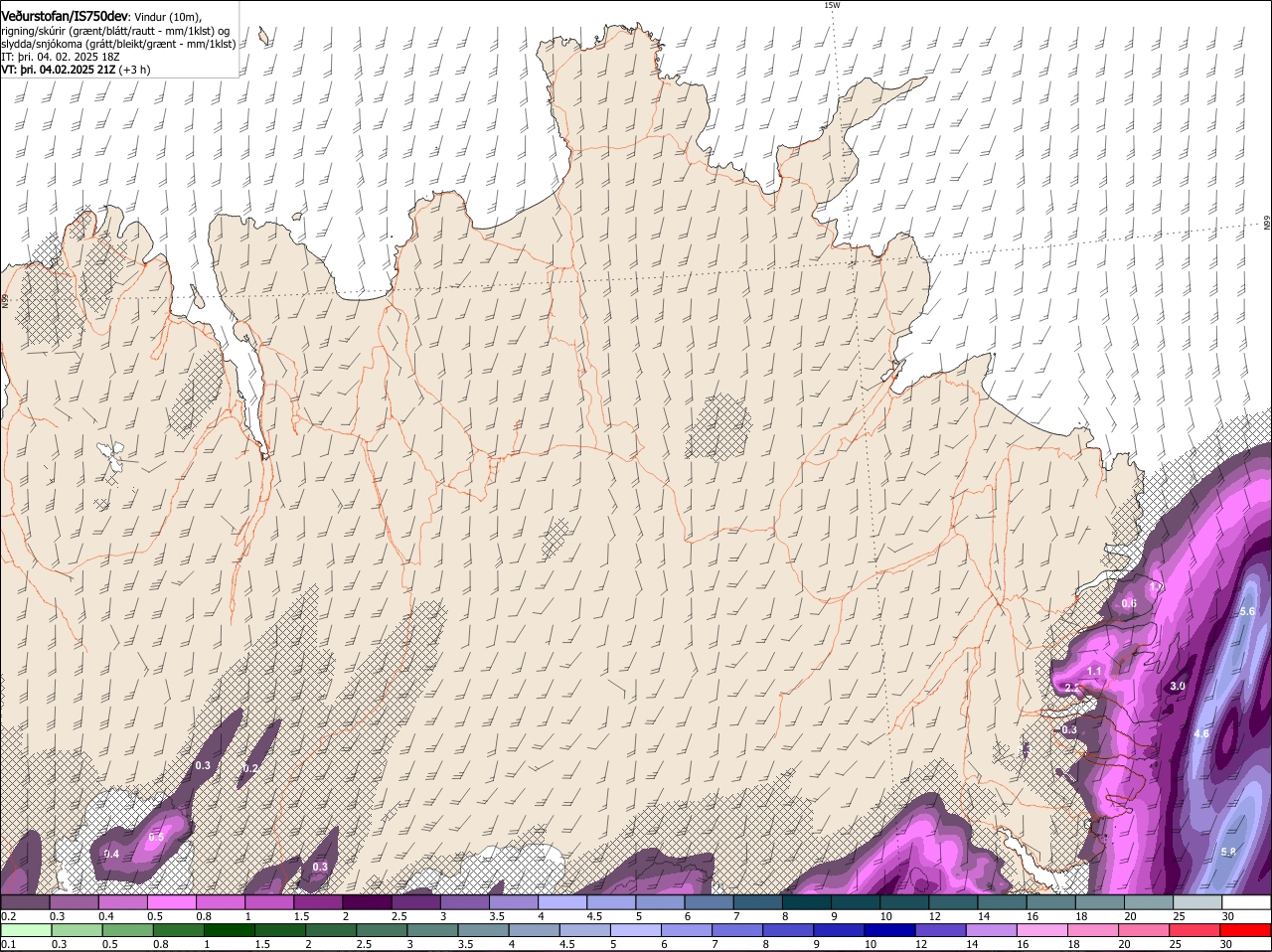1272x952 pixels.
Task: Select lower legend swatch starting at 25
Action: (1194, 930)
